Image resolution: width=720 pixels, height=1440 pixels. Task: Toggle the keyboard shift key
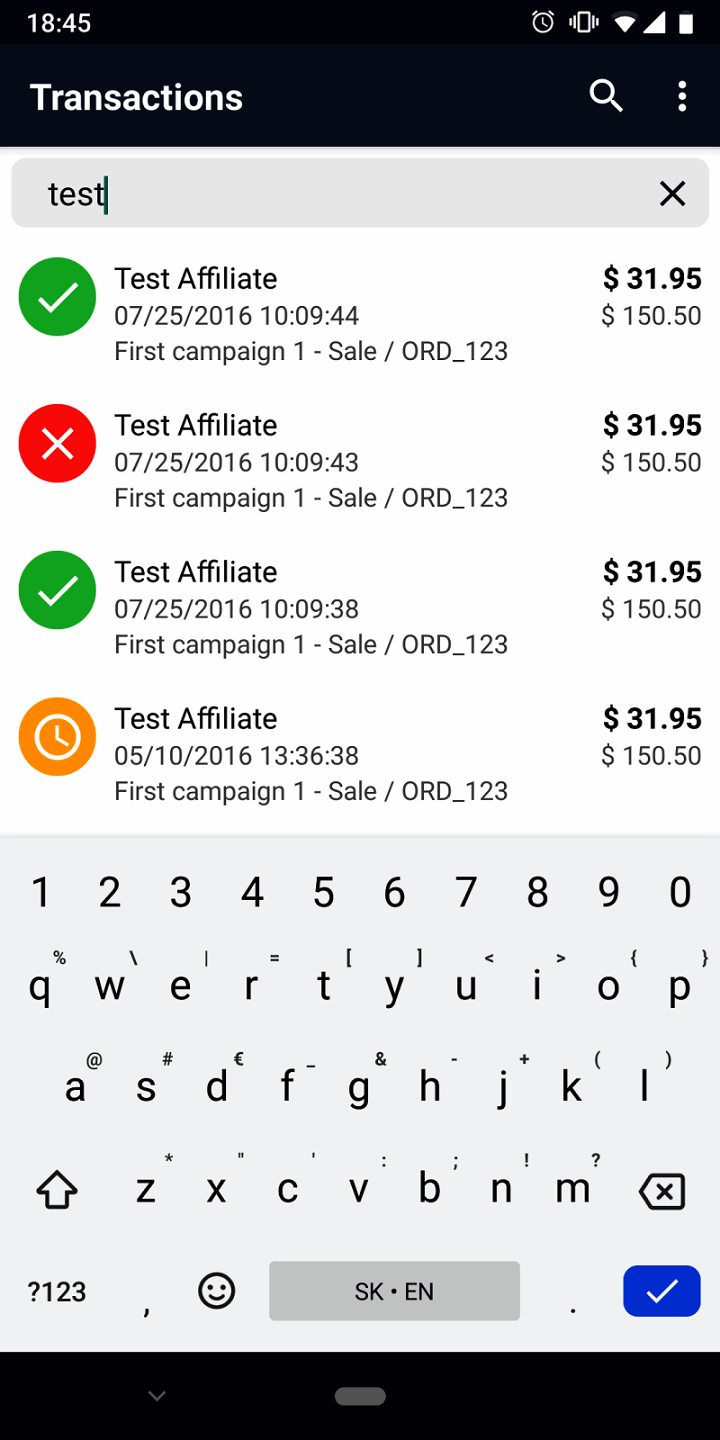point(57,1190)
